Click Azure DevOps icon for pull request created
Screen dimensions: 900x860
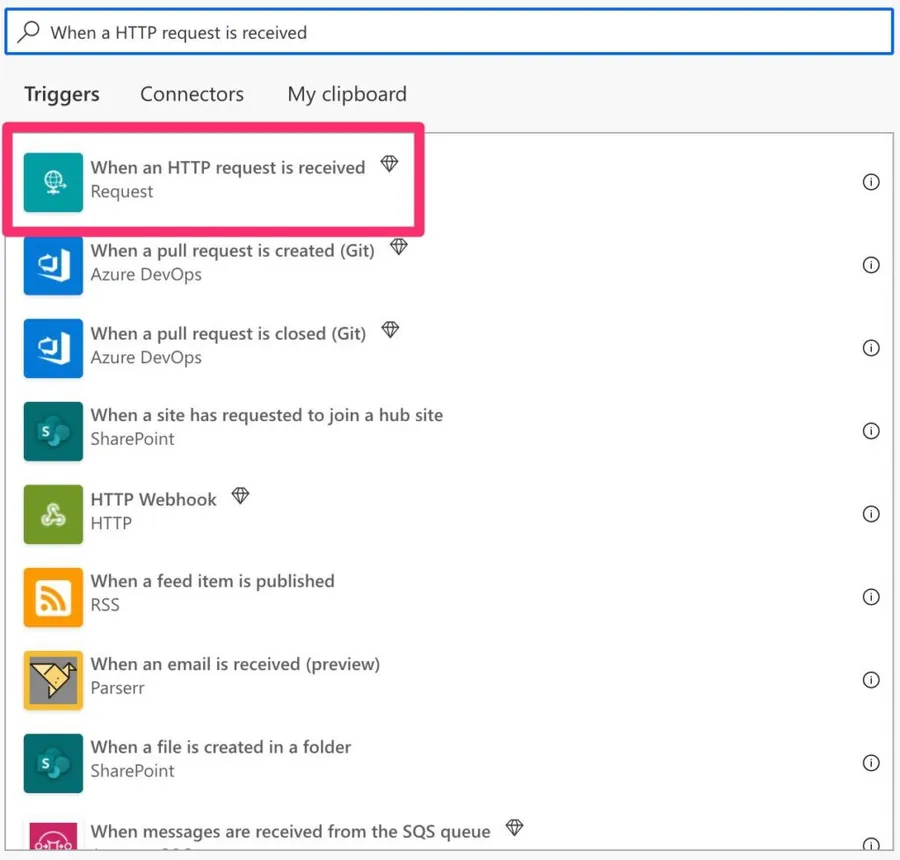coord(53,265)
